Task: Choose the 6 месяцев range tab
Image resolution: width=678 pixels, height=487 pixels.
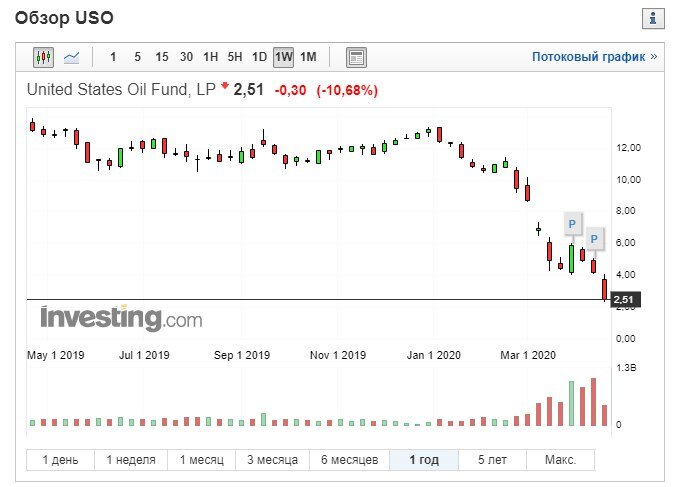Action: pyautogui.click(x=349, y=460)
